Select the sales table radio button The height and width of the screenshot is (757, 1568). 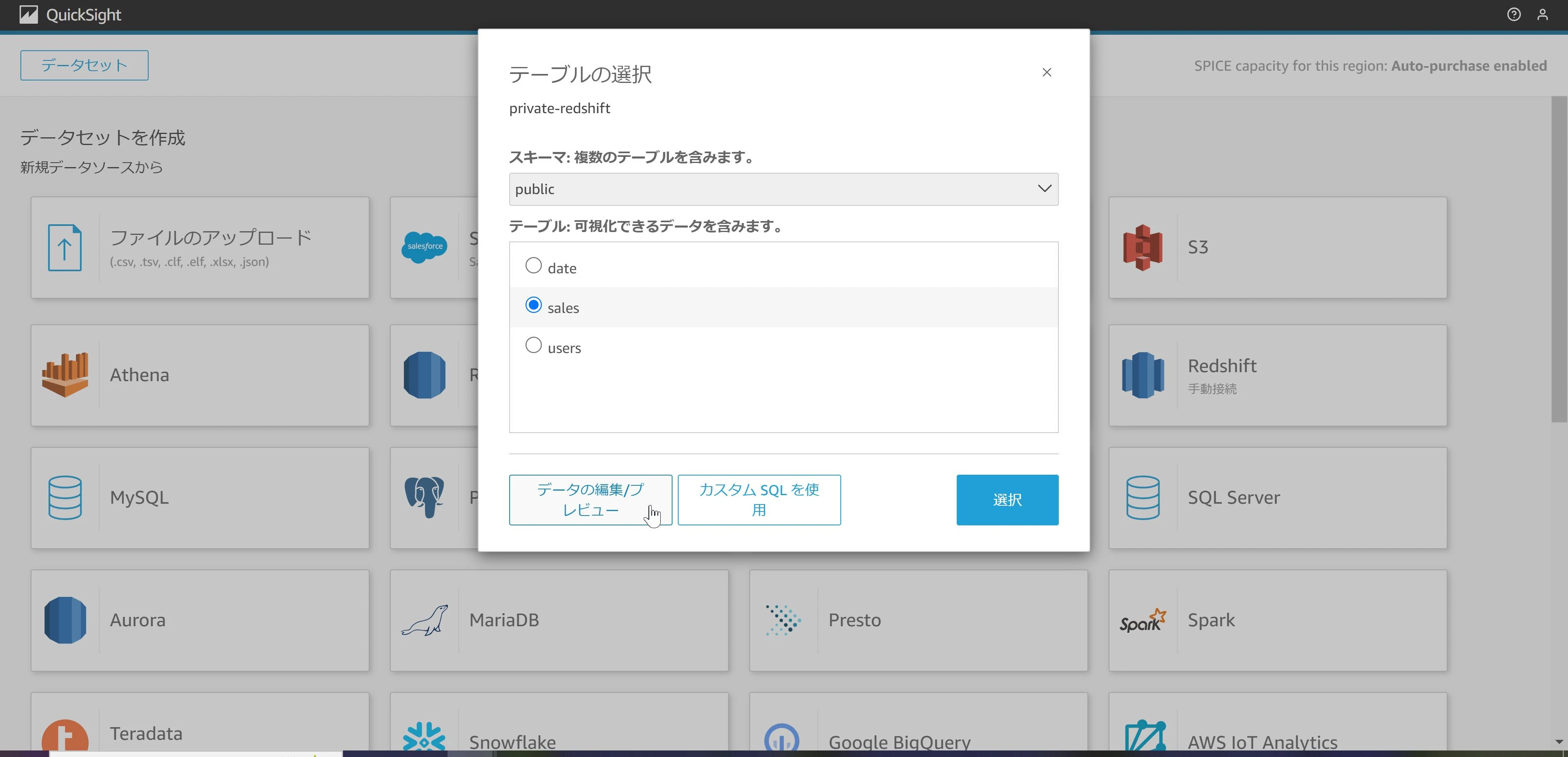coord(533,305)
